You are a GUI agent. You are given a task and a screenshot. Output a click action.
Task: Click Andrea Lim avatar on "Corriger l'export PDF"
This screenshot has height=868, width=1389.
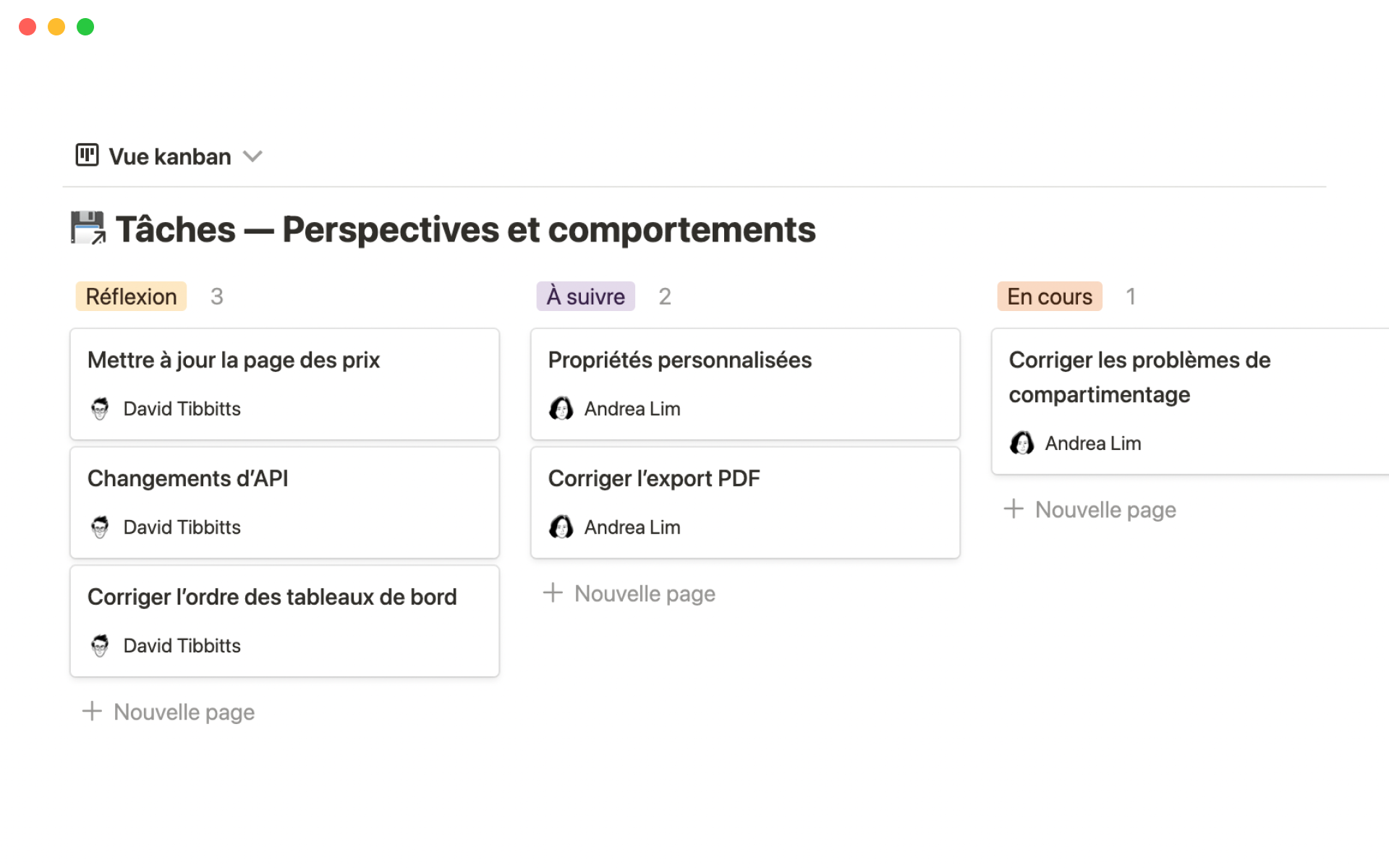tap(562, 527)
